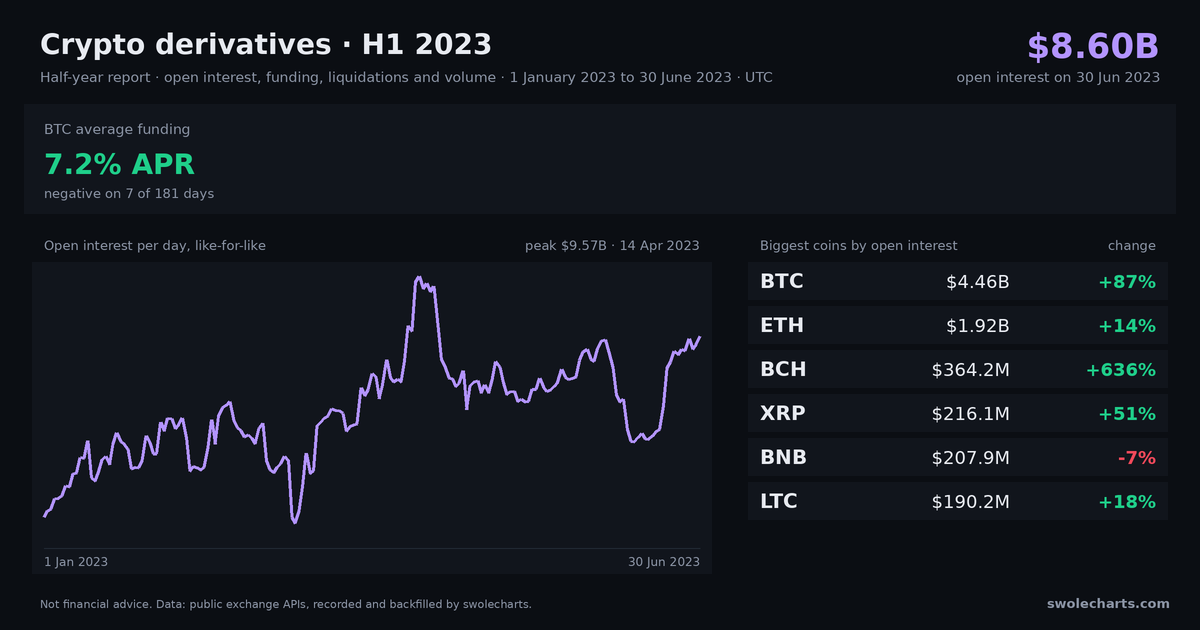The image size is (1200, 630).
Task: Click the 1 Jan 2023 axis label
Action: 76,562
